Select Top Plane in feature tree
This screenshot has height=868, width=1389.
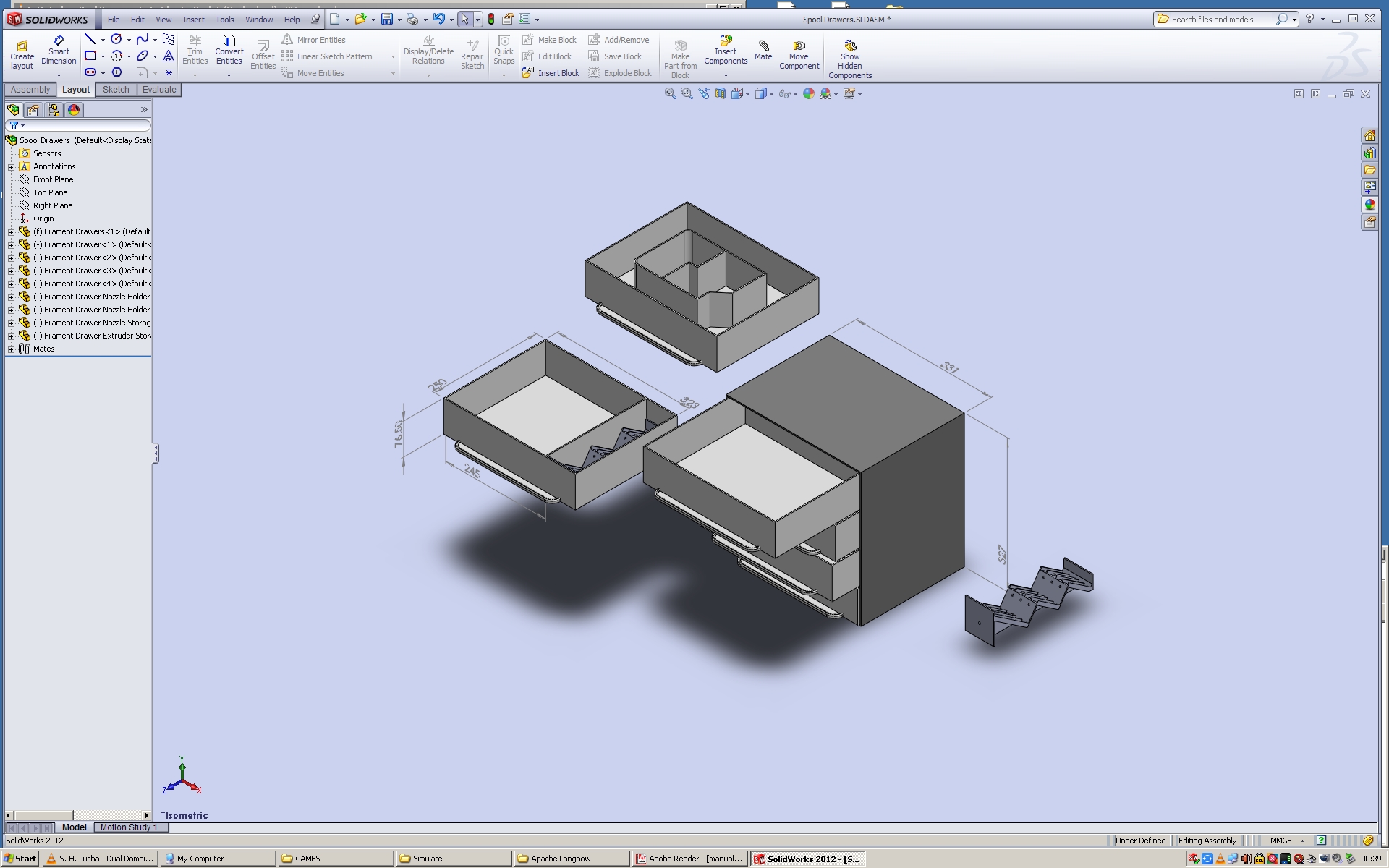click(50, 192)
